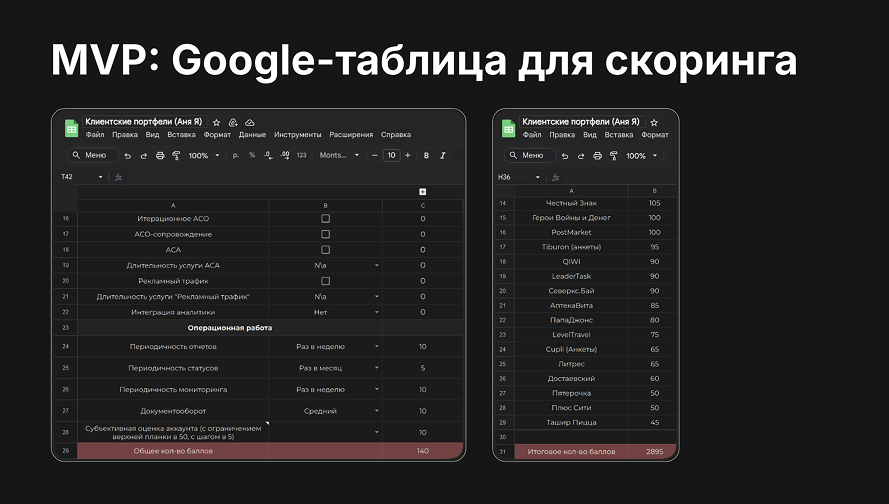The image size is (889, 504).
Task: Click the Общее кол-во баллов cell
Action: (173, 451)
